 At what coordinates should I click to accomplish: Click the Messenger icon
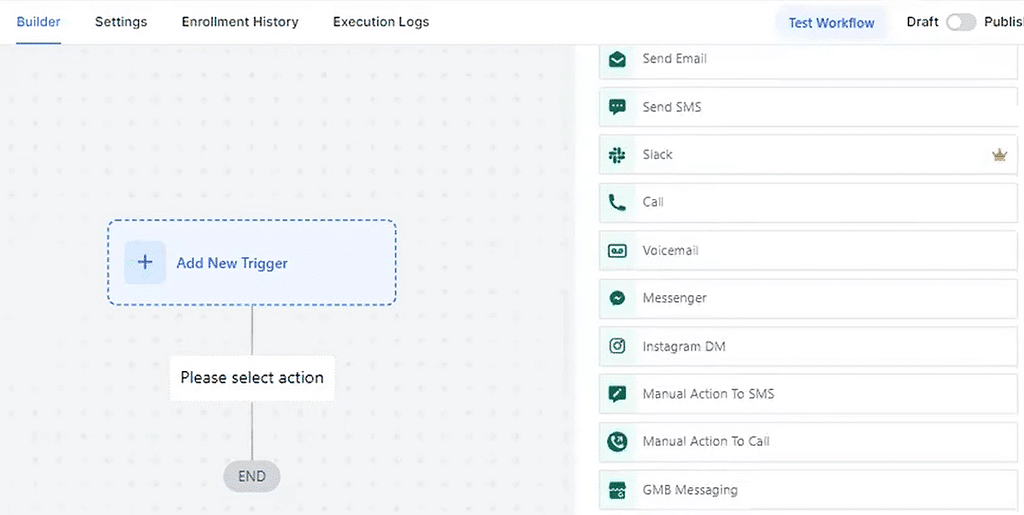[617, 298]
